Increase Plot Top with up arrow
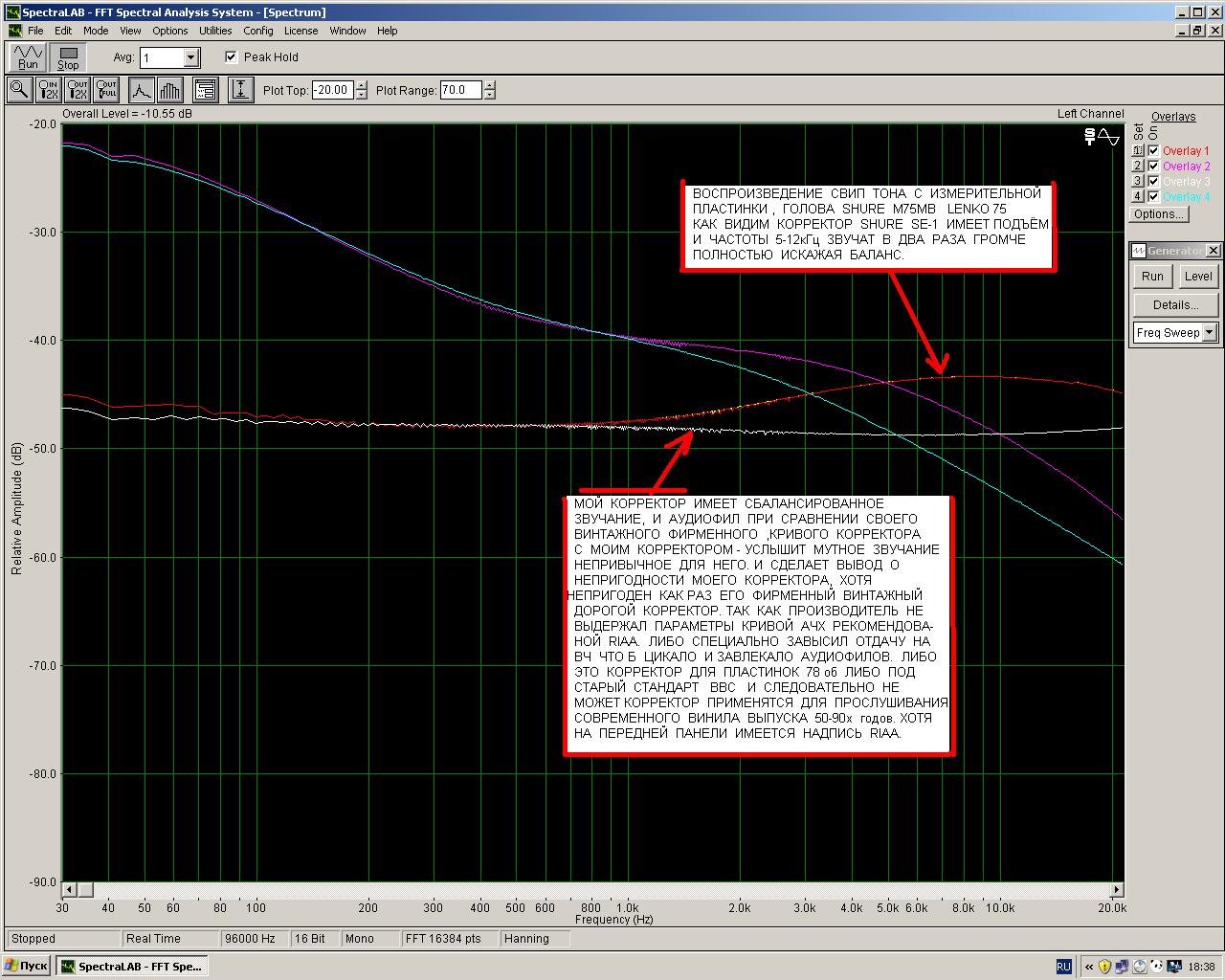Viewport: 1225px width, 980px height. [x=361, y=85]
